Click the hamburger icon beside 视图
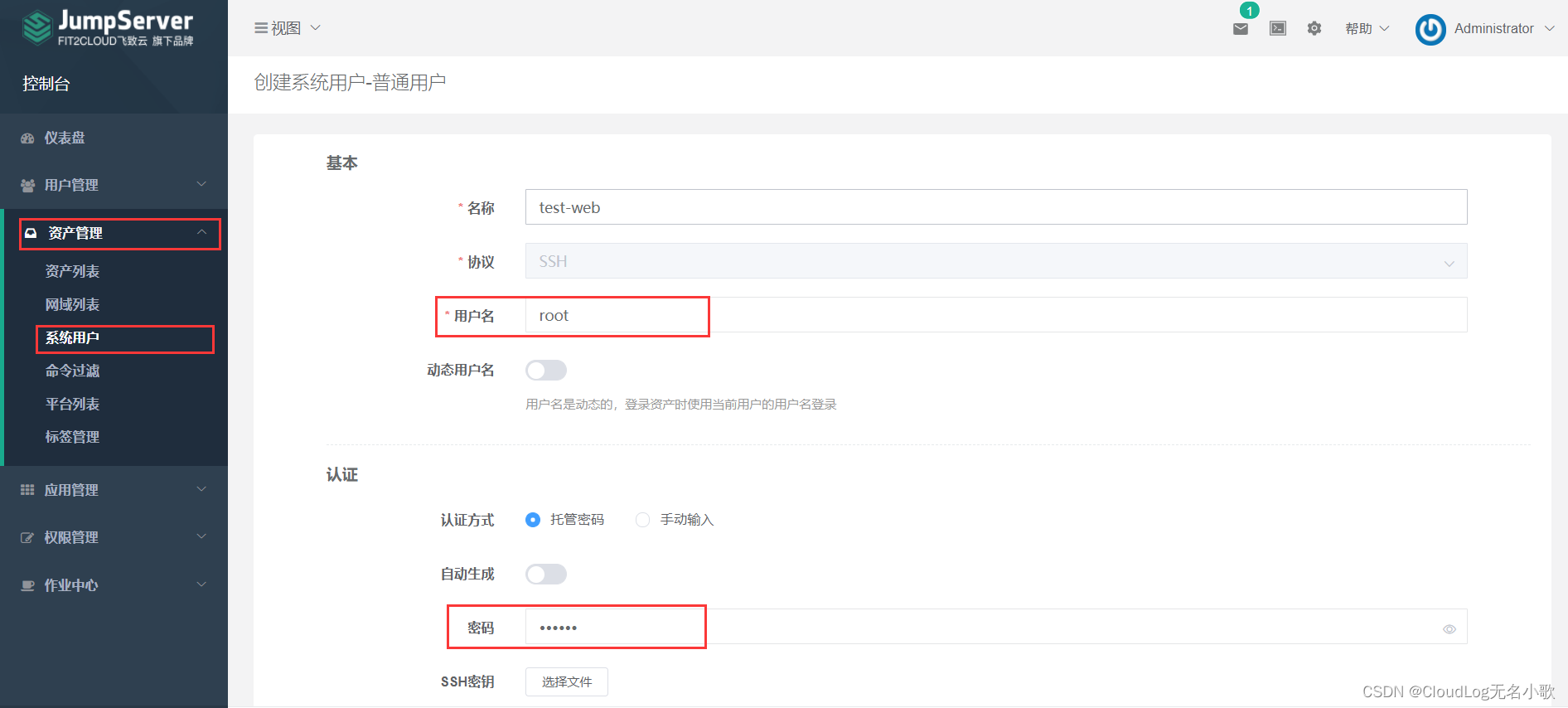The height and width of the screenshot is (708, 1568). coord(261,28)
